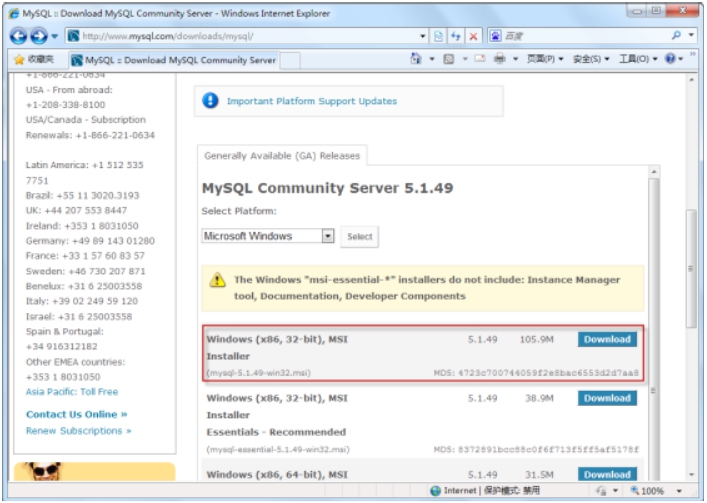707x503 pixels.
Task: Open the Page (P) menu
Action: pyautogui.click(x=545, y=59)
